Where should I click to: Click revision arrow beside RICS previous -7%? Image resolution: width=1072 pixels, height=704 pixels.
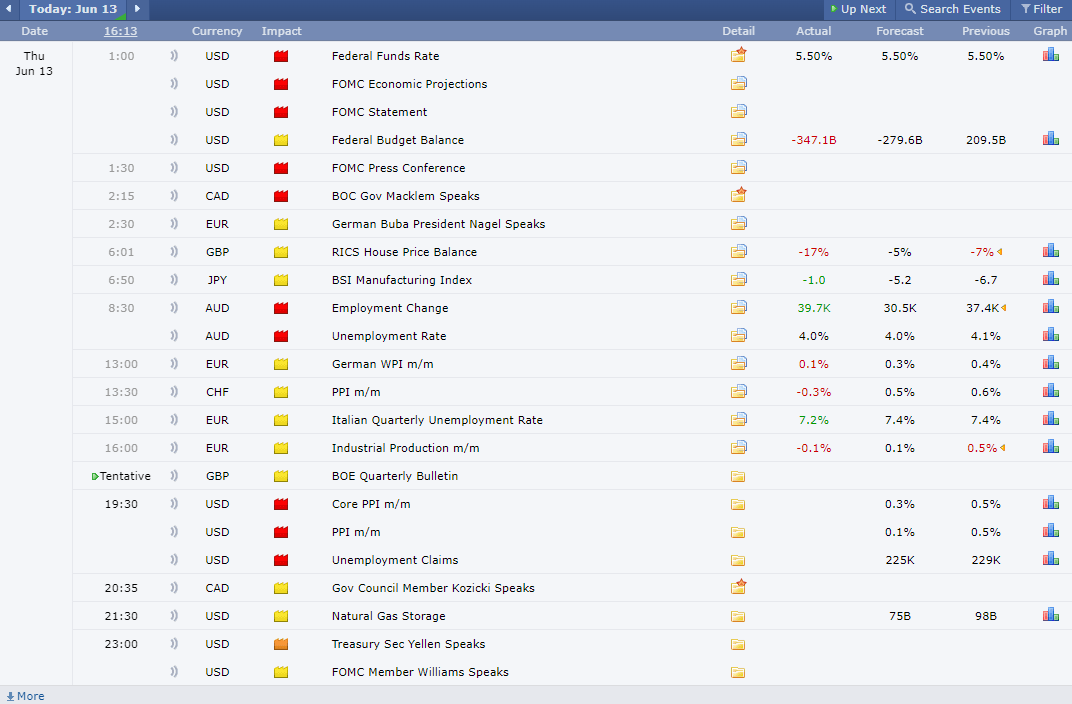(x=1000, y=252)
